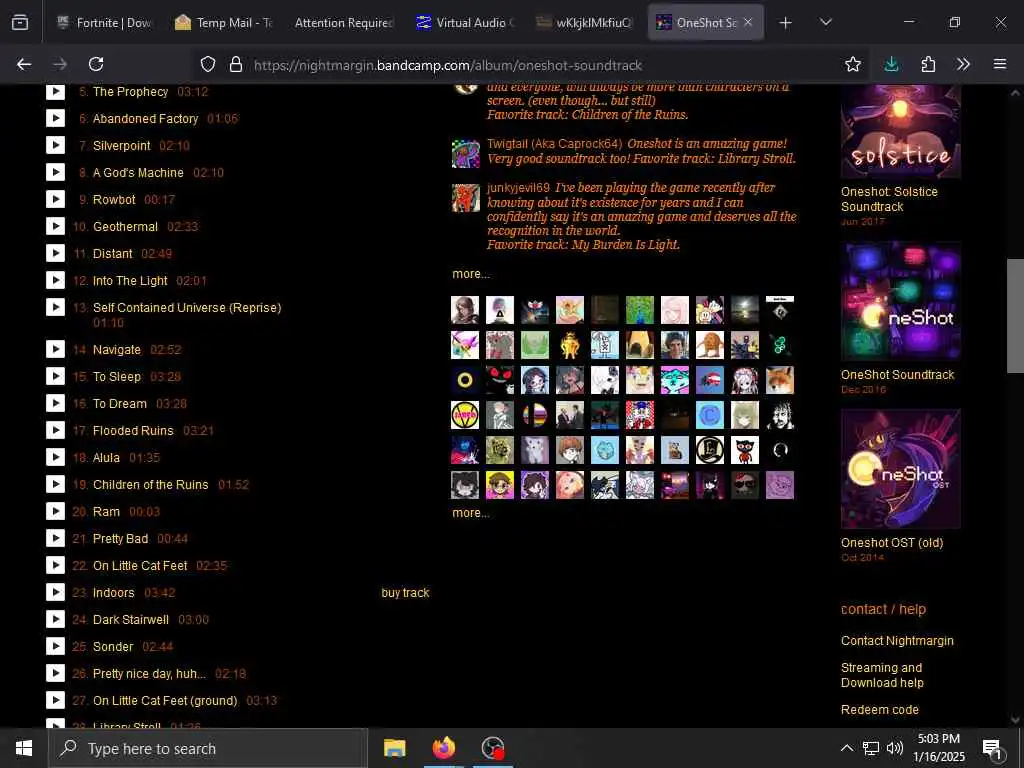This screenshot has width=1024, height=768.
Task: Open the browser extensions menu
Action: pyautogui.click(x=928, y=64)
